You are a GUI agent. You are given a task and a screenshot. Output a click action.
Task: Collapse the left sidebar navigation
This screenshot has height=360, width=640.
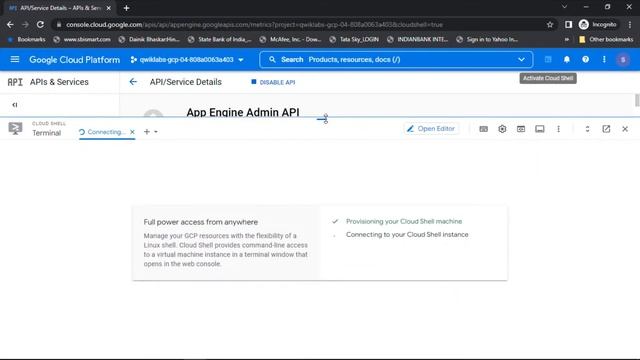(15, 105)
